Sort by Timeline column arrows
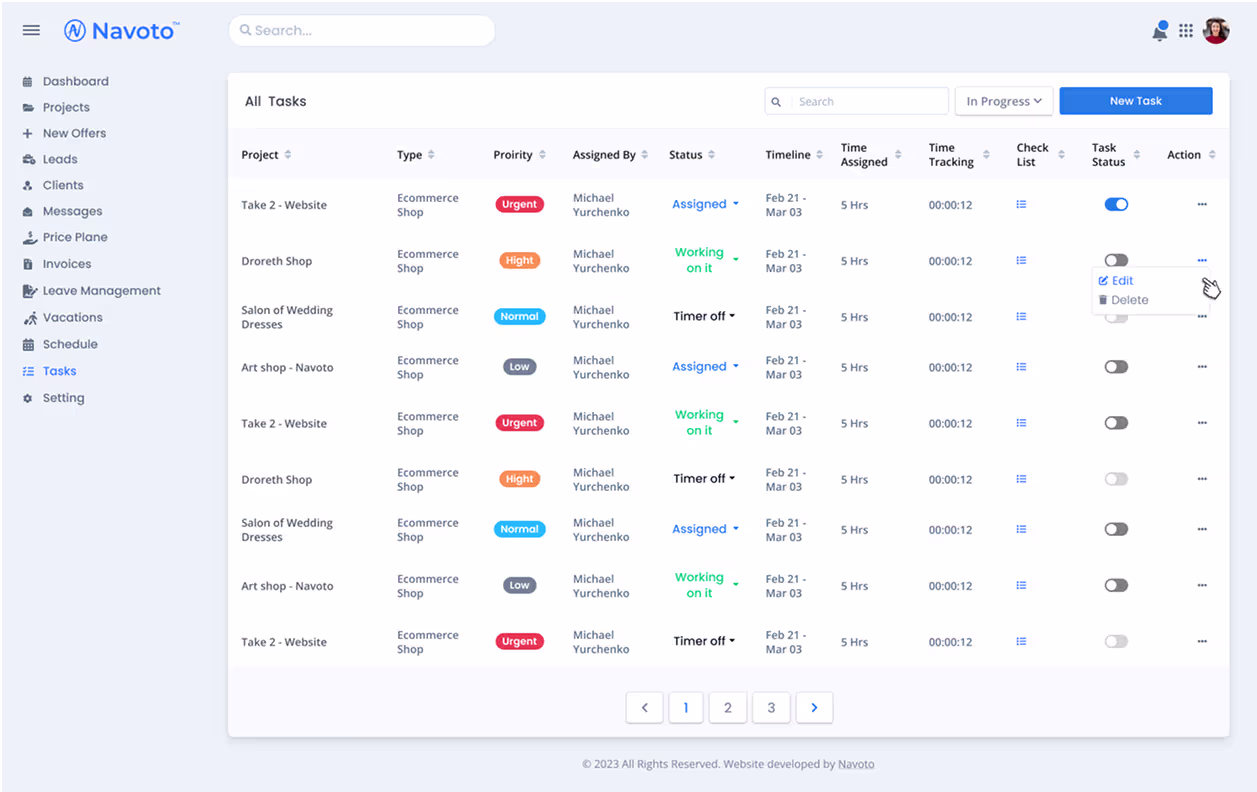This screenshot has width=1257, height=792. [x=819, y=155]
